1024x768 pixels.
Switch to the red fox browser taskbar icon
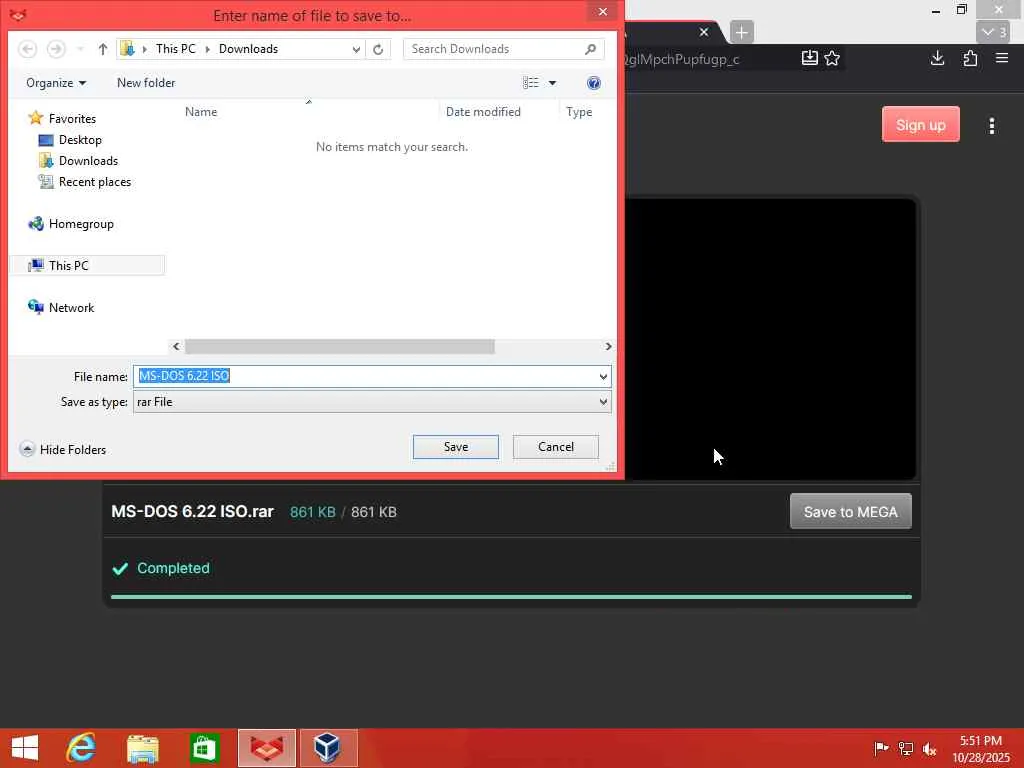[x=266, y=748]
